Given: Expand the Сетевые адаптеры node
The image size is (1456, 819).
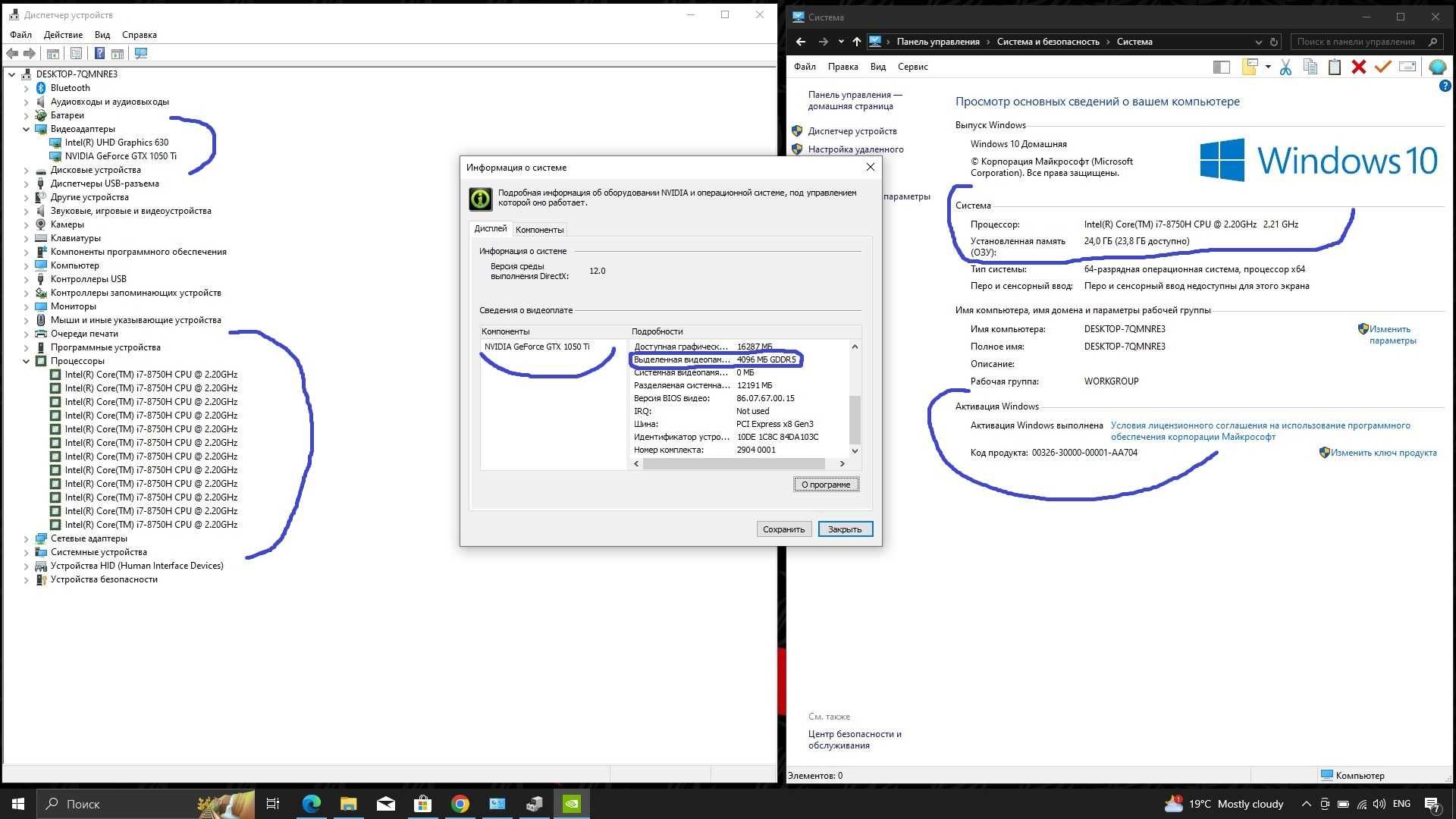Looking at the screenshot, I should (26, 538).
